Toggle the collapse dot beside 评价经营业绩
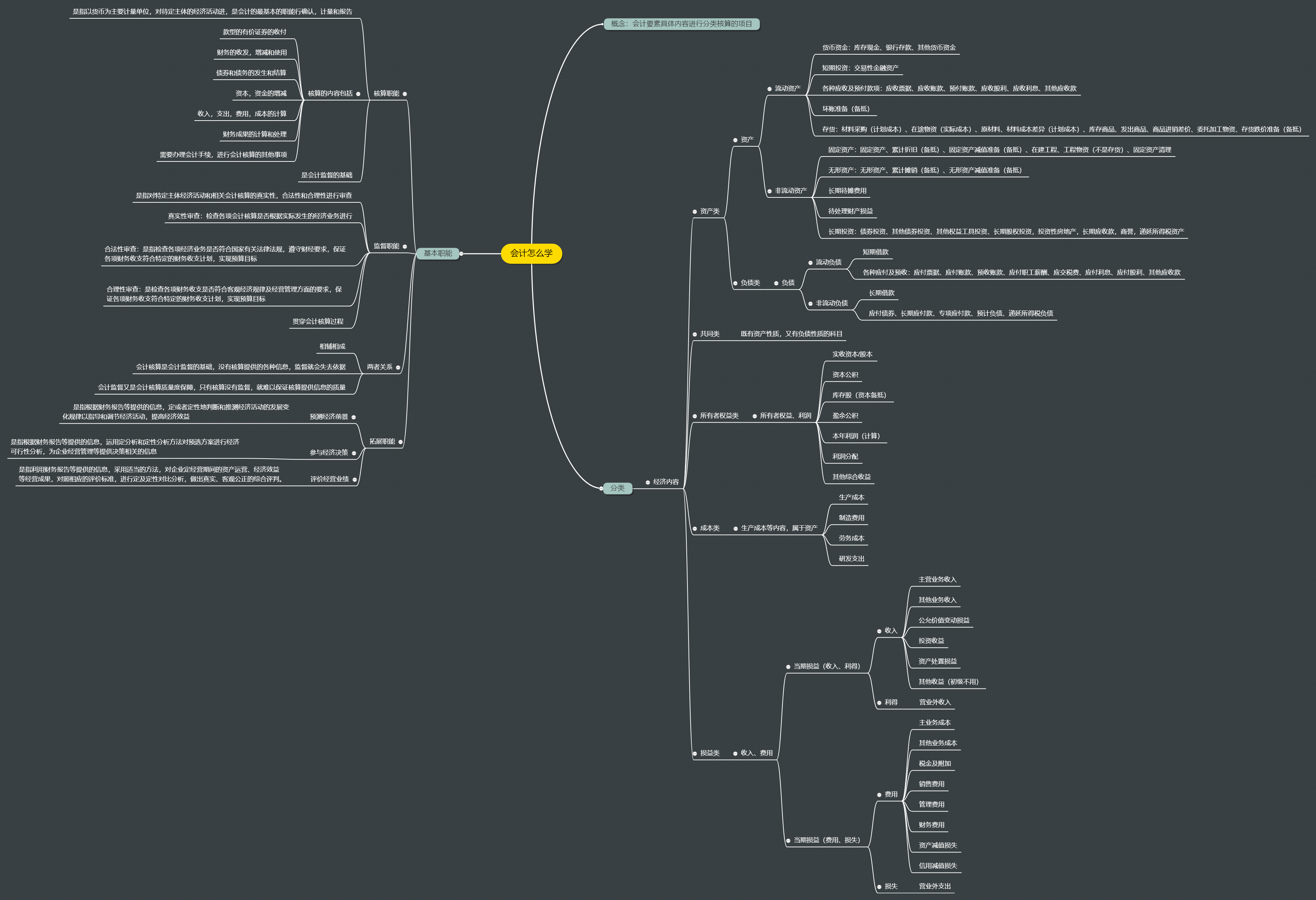Image resolution: width=1316 pixels, height=900 pixels. point(354,480)
